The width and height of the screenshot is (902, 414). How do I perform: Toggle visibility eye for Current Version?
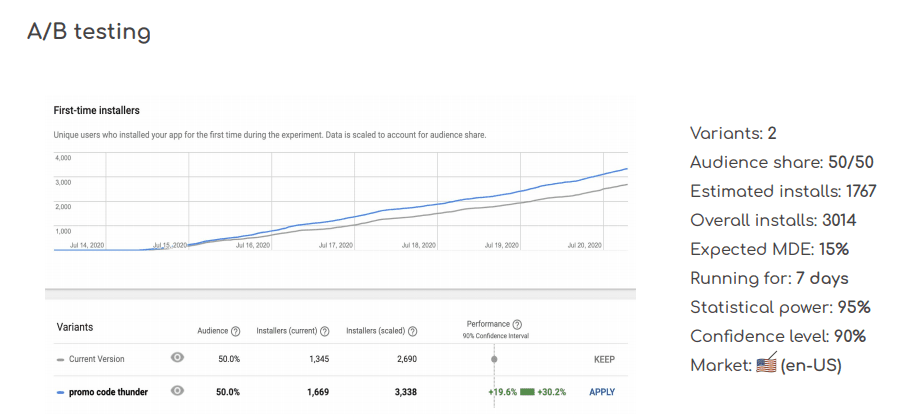177,358
